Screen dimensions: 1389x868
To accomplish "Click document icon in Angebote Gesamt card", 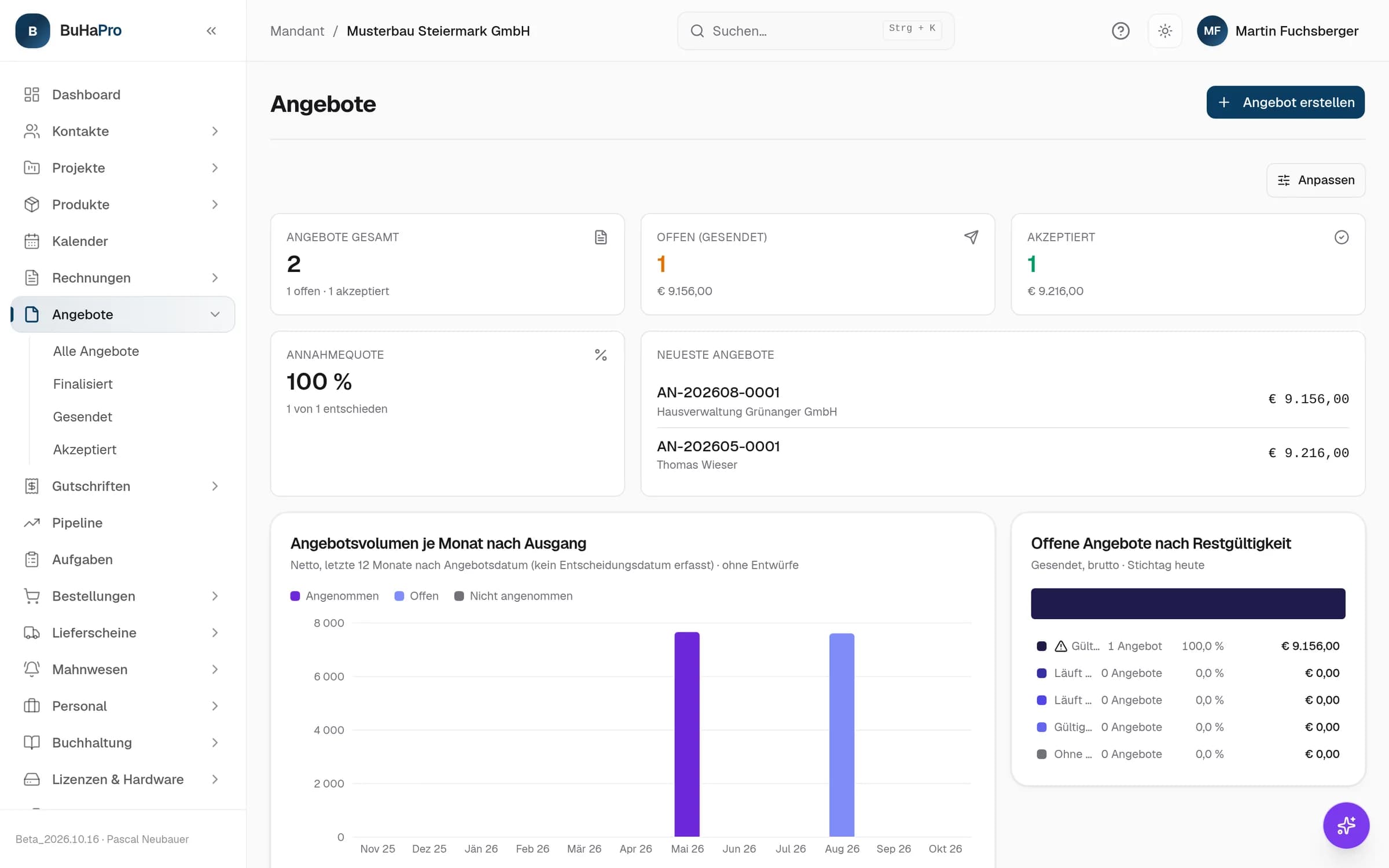I will pos(601,237).
